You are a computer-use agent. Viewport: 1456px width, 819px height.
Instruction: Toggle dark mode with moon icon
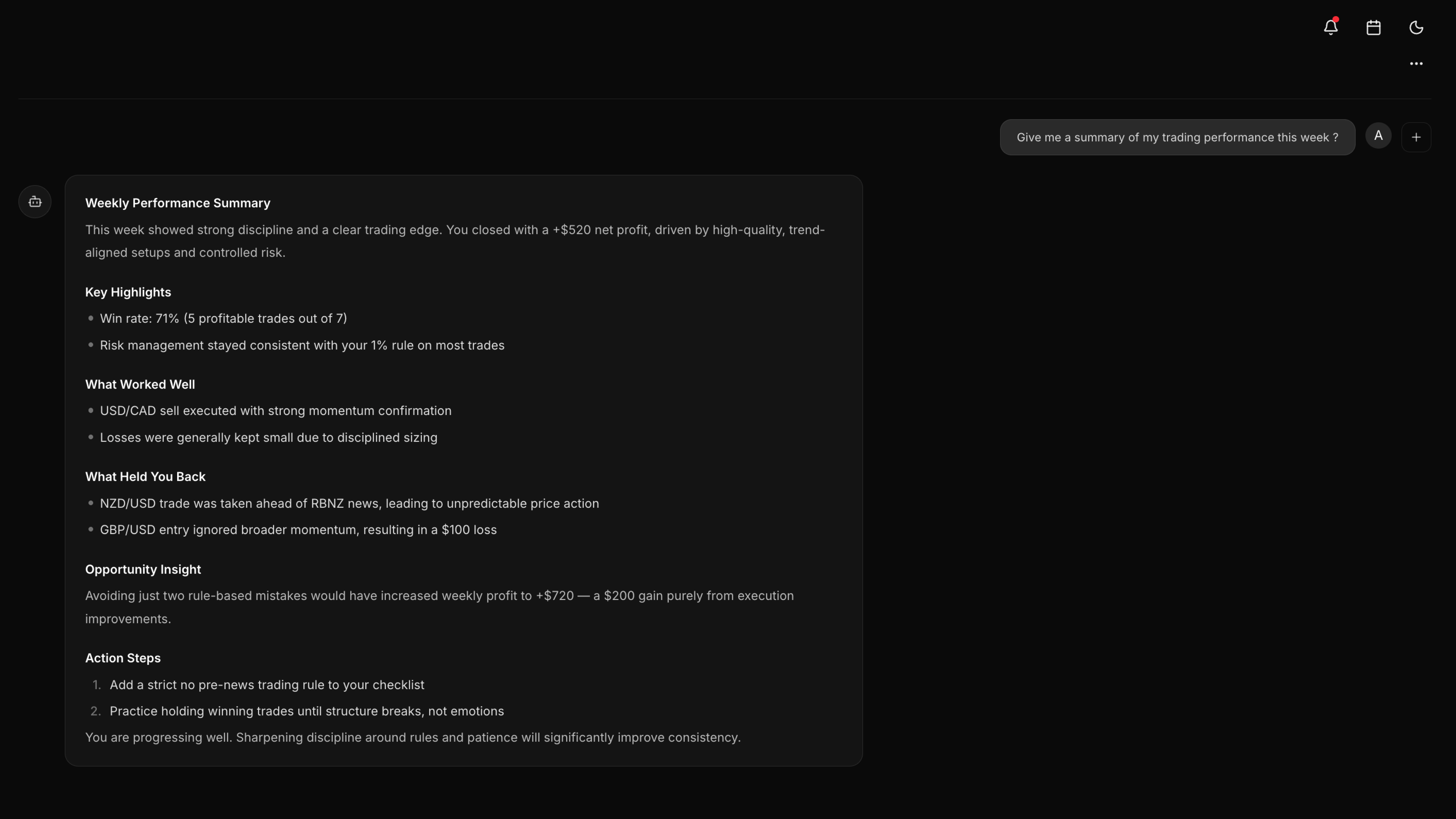point(1416,27)
